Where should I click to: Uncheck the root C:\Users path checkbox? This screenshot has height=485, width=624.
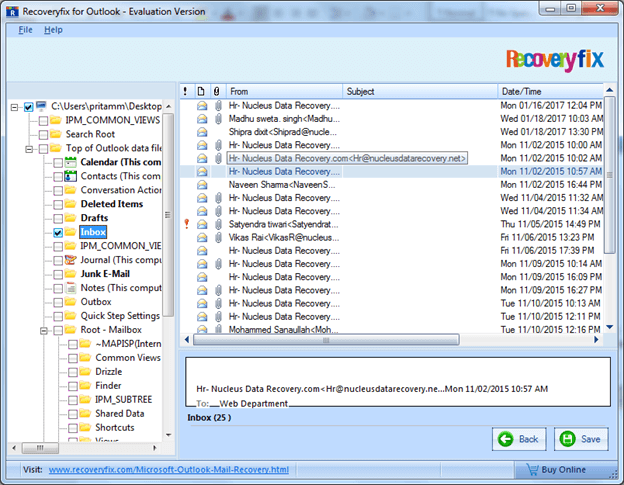point(28,107)
